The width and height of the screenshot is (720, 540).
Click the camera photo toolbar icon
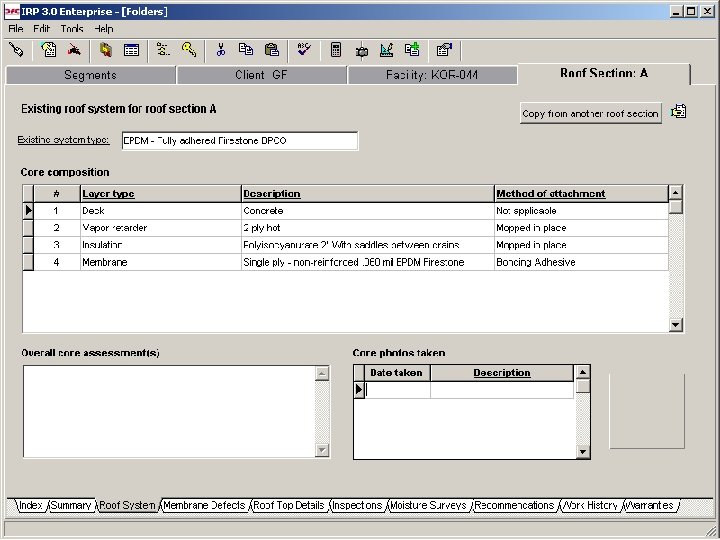click(x=361, y=49)
